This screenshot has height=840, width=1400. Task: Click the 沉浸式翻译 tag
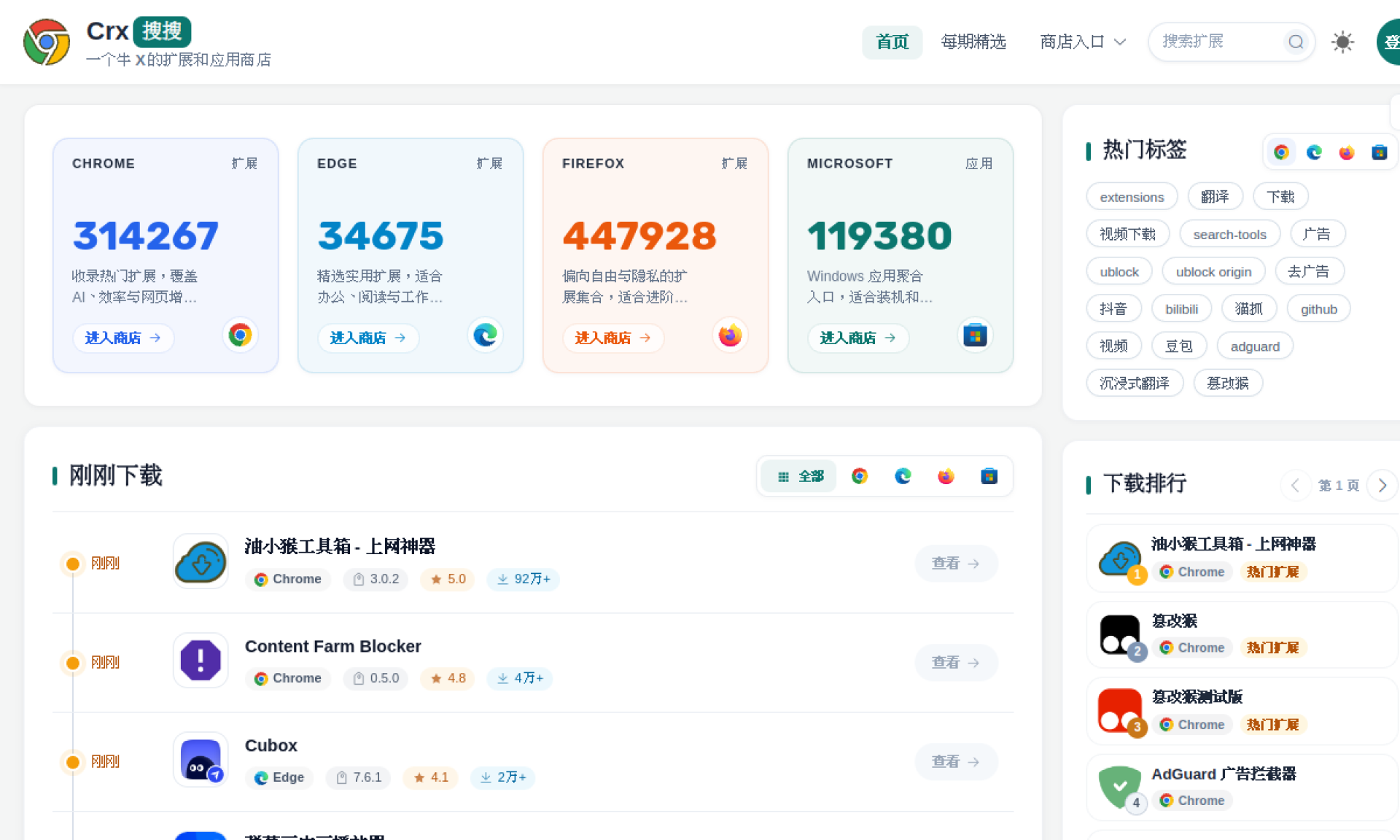[x=1135, y=384]
